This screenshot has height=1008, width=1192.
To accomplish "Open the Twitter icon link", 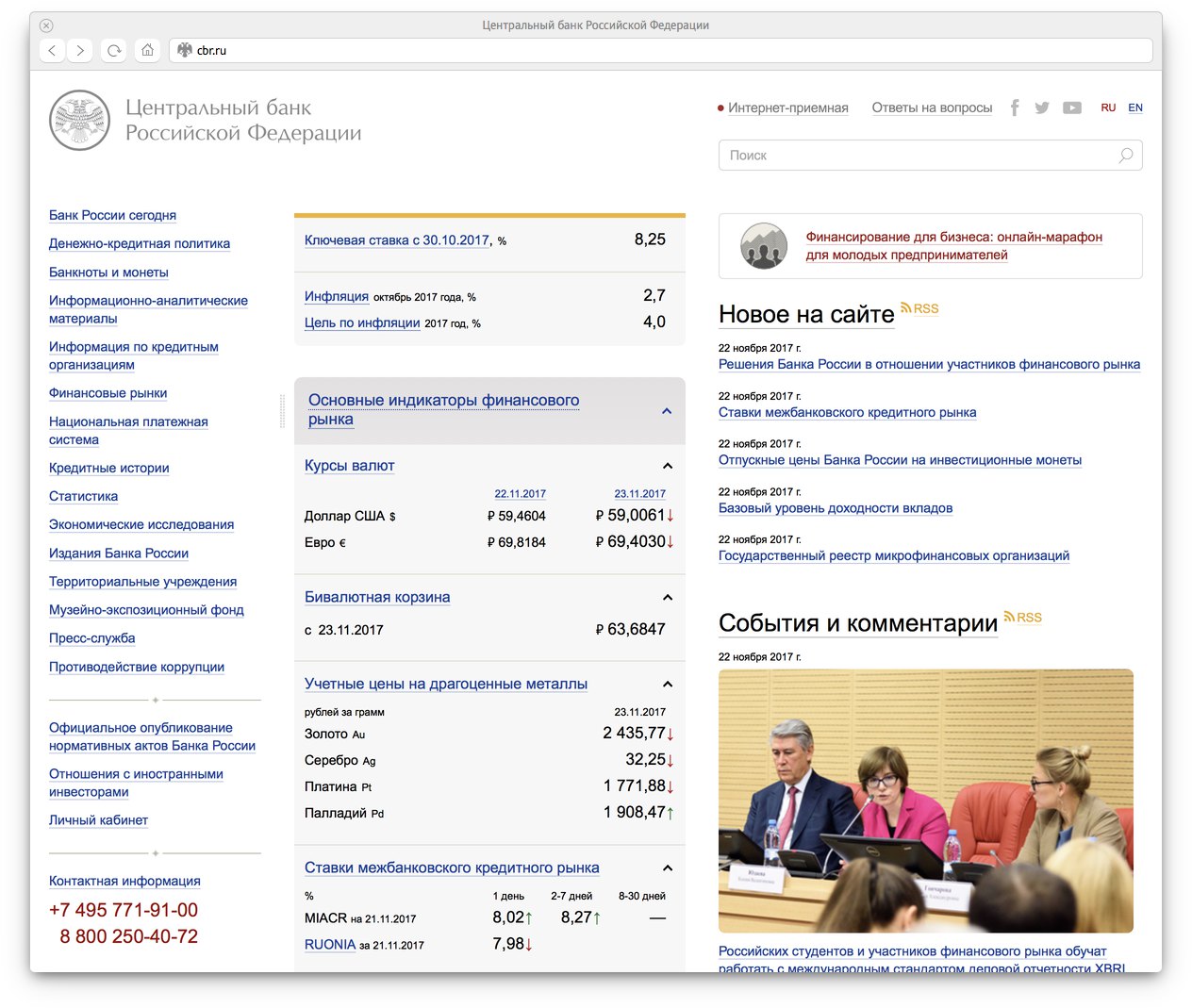I will 1042,108.
